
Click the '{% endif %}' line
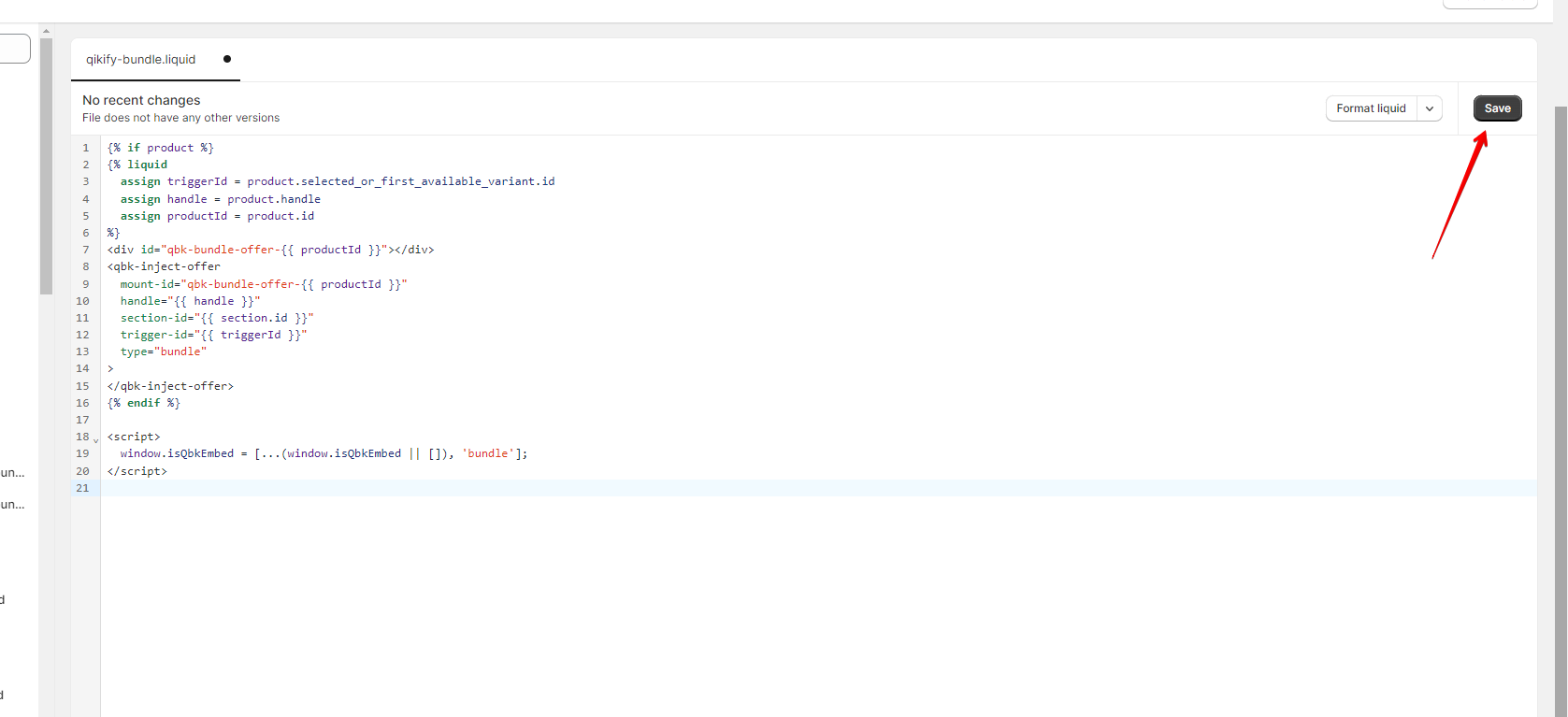[143, 403]
